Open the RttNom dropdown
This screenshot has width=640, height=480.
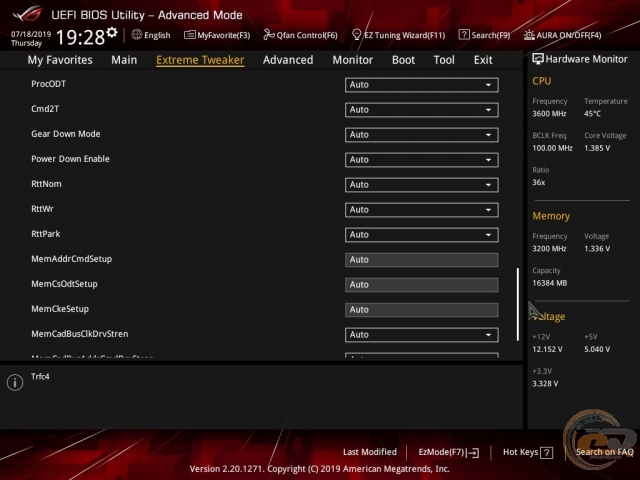click(x=422, y=185)
